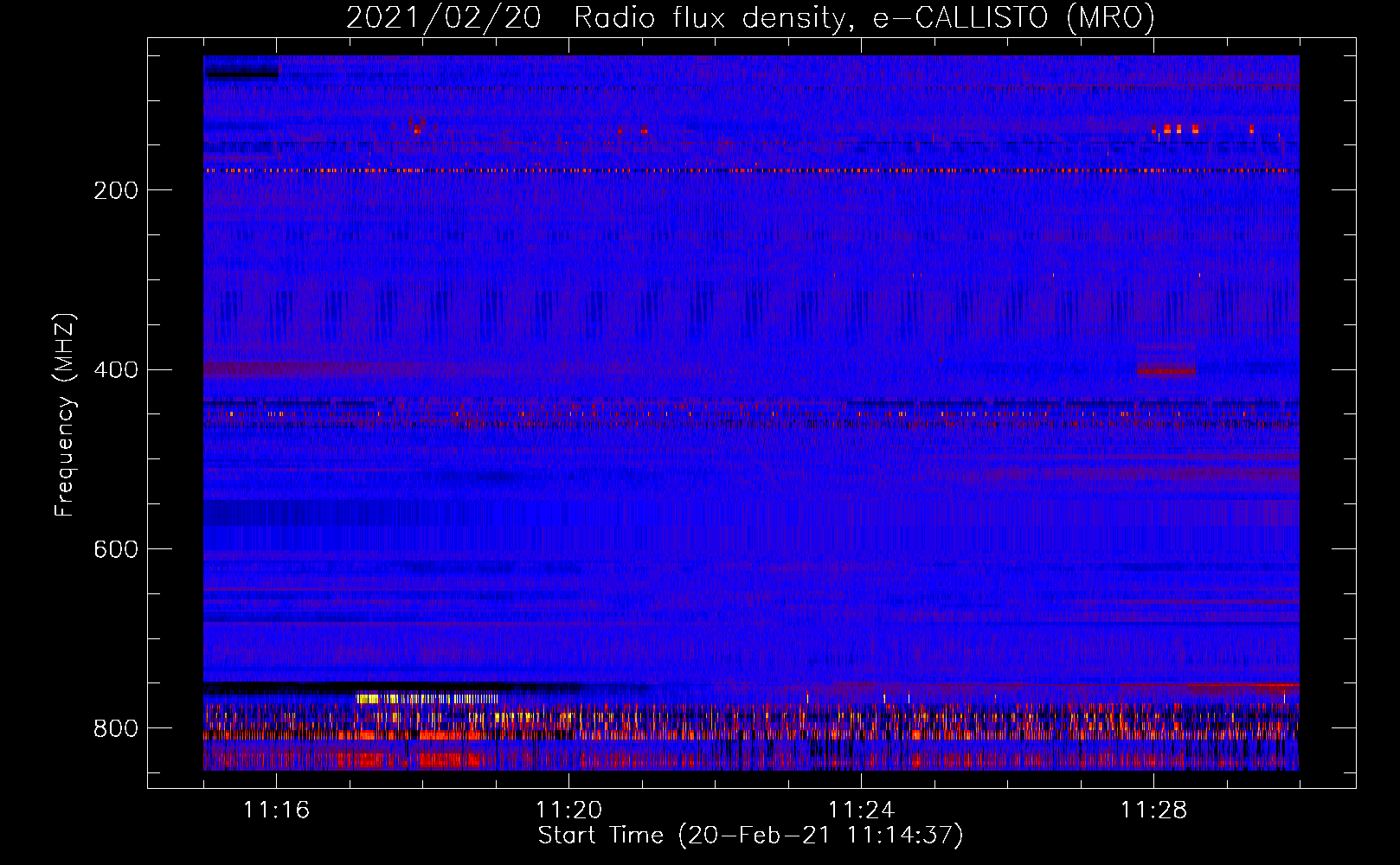
Task: Click the 200 frequency tick label
Action: click(x=116, y=190)
